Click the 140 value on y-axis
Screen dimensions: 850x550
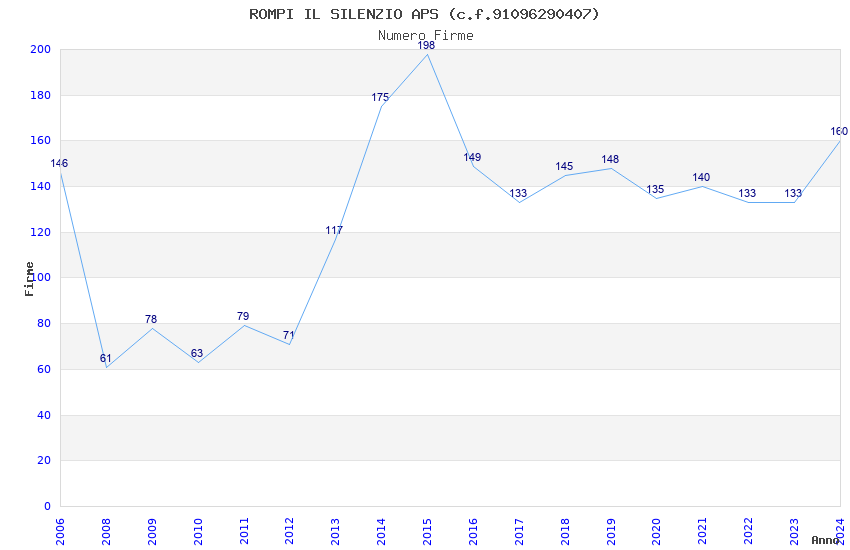tap(41, 186)
